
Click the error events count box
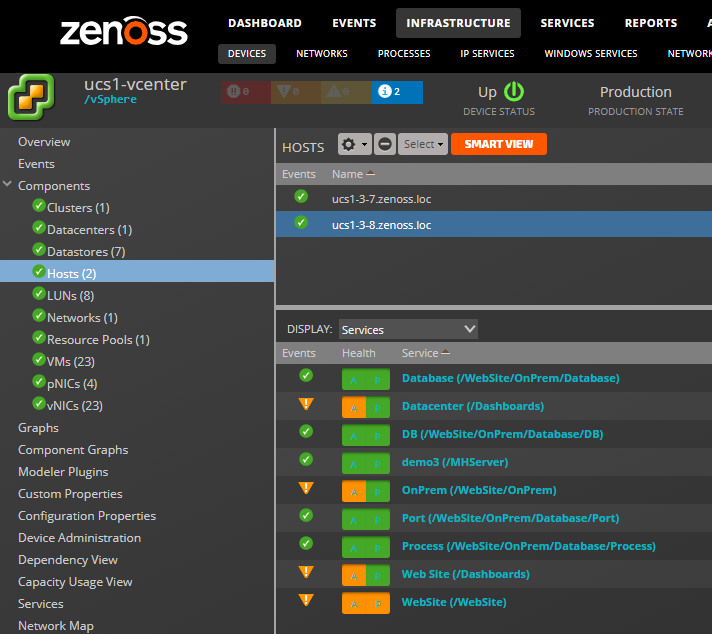tap(296, 92)
